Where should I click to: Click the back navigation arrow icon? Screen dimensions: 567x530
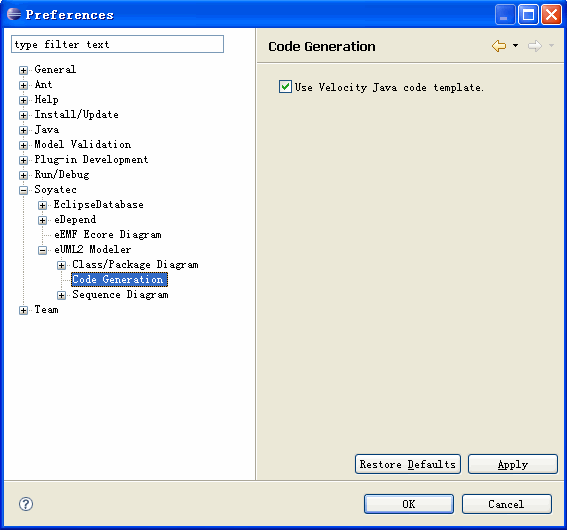pos(499,46)
